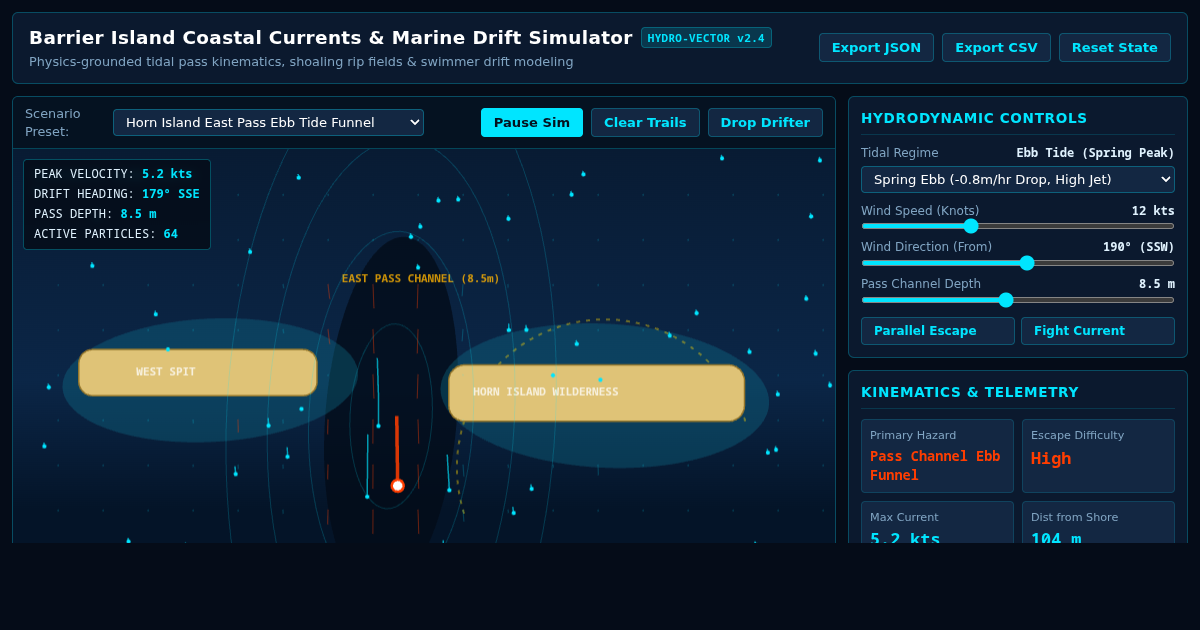Click the Max Current telemetry card
This screenshot has width=1200, height=630.
[937, 522]
